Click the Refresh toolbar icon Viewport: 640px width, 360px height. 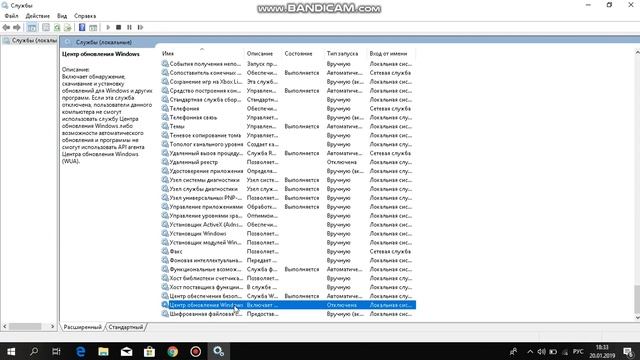click(x=57, y=27)
